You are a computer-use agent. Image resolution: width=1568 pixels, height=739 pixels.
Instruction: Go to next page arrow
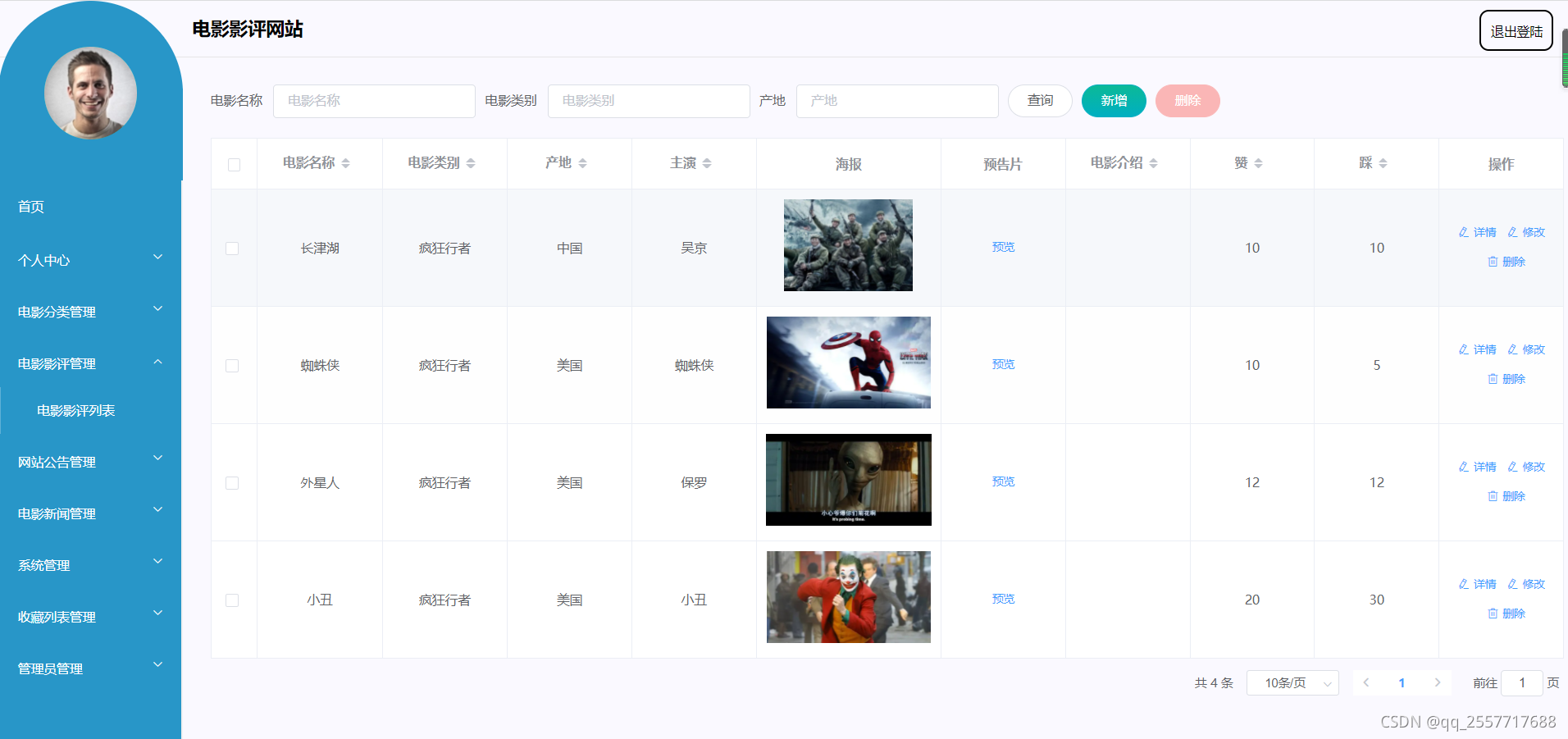[1437, 682]
